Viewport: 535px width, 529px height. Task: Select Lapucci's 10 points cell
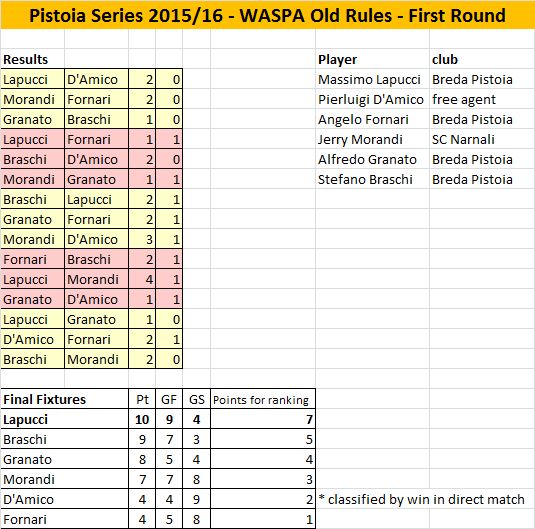tap(142, 419)
